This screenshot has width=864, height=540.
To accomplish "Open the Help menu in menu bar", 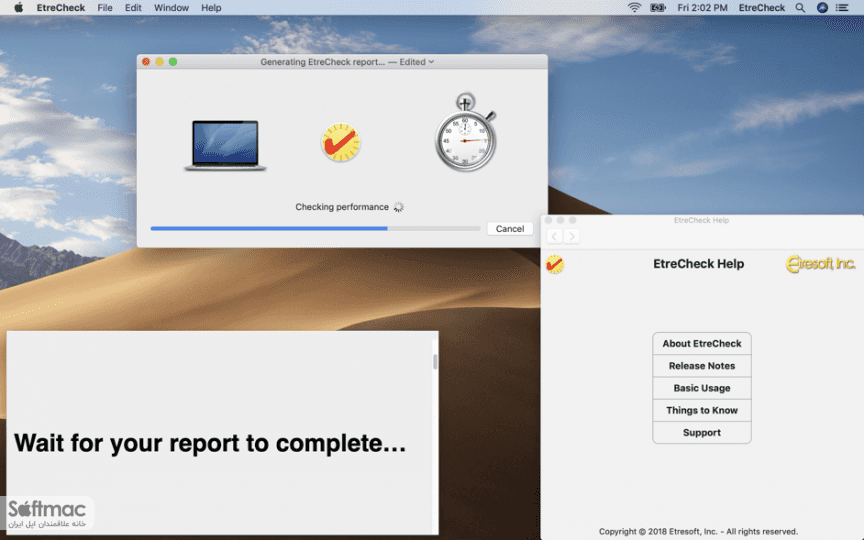I will coord(211,8).
